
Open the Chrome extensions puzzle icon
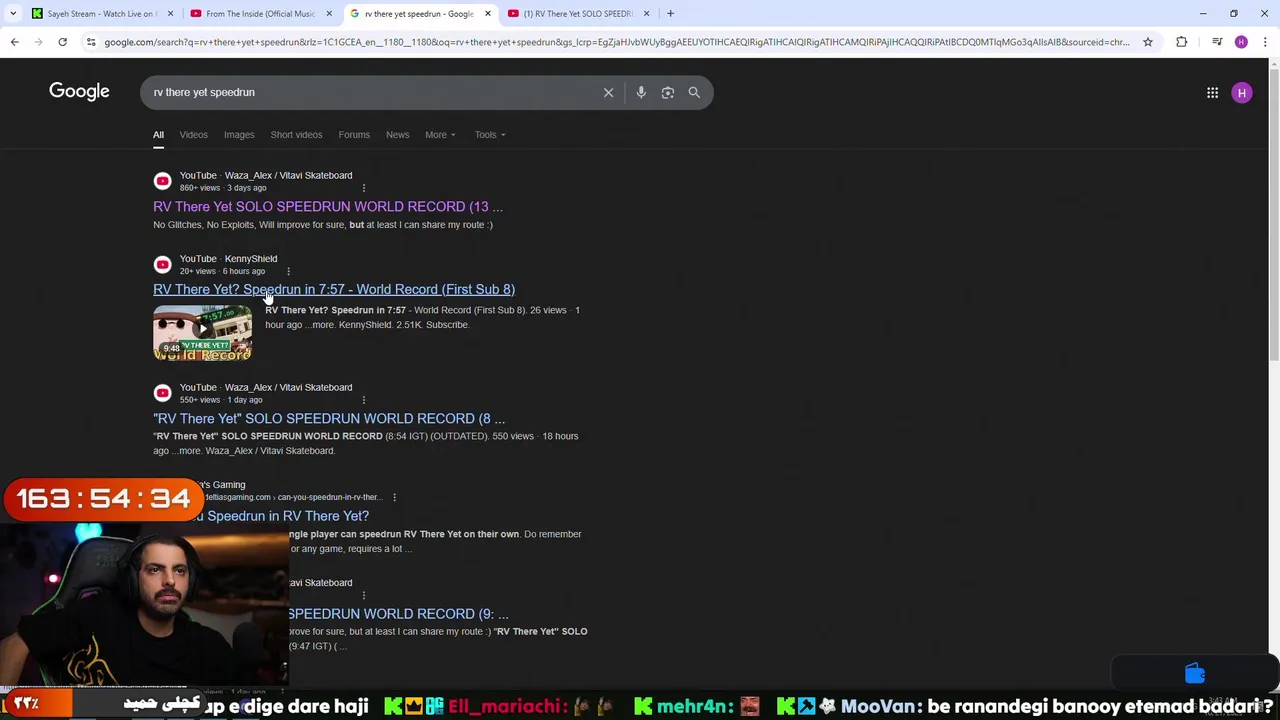(x=1182, y=42)
